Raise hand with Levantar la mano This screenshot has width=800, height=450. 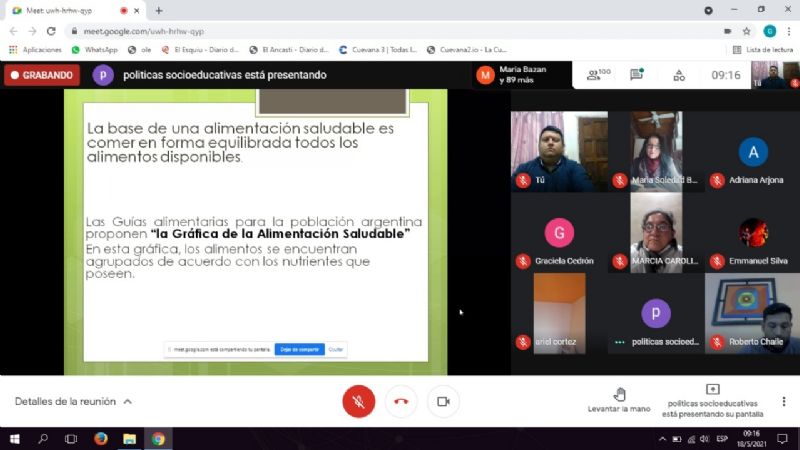(x=619, y=400)
